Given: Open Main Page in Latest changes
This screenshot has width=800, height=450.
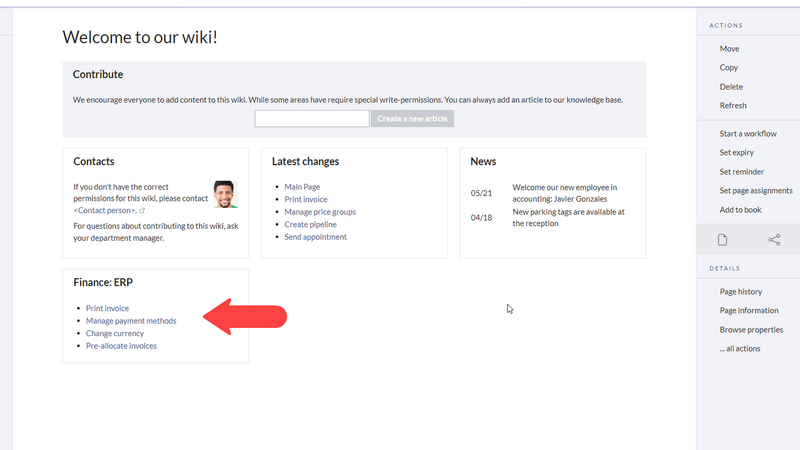Looking at the screenshot, I should click(x=302, y=187).
